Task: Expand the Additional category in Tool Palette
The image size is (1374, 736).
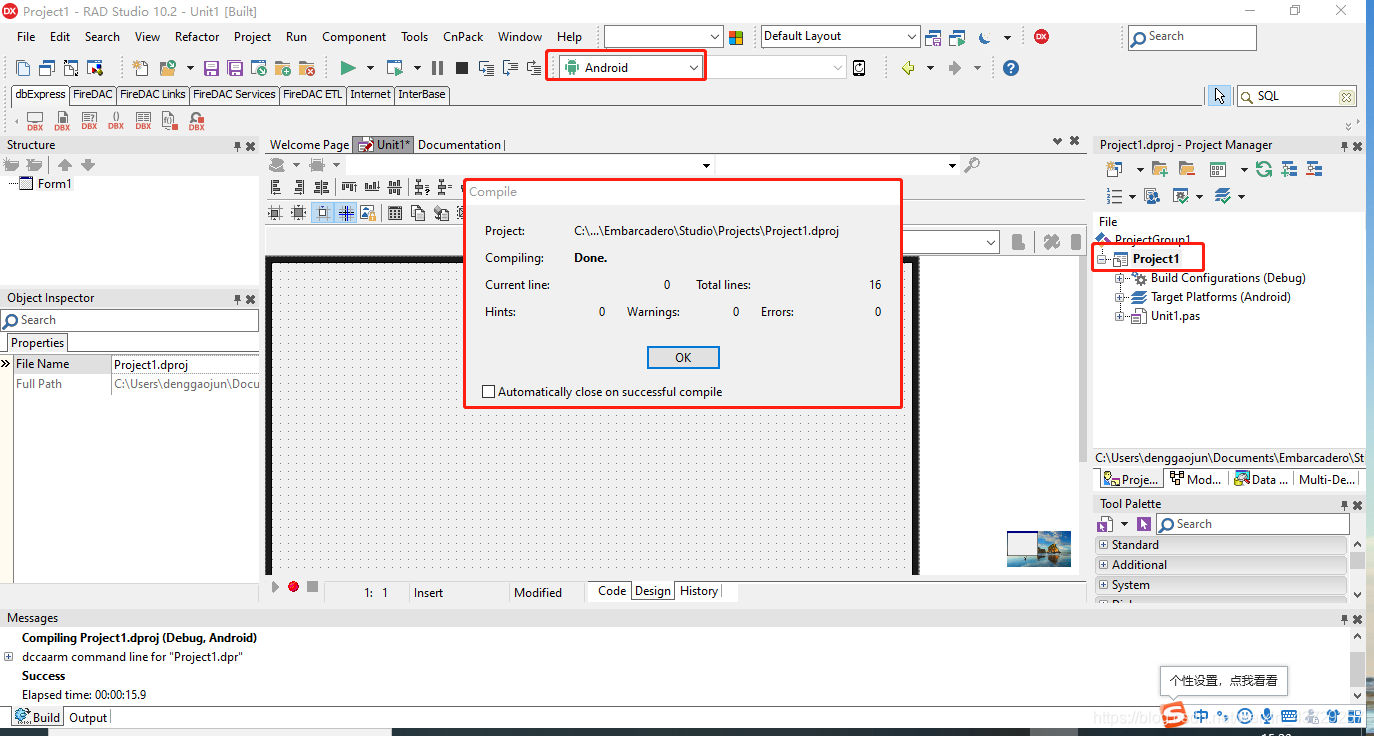Action: tap(1104, 565)
